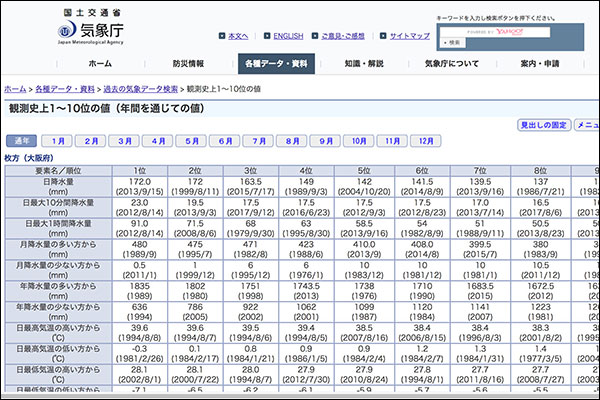The image size is (600, 400).
Task: Click the ホーム breadcrumb link
Action: pyautogui.click(x=15, y=89)
